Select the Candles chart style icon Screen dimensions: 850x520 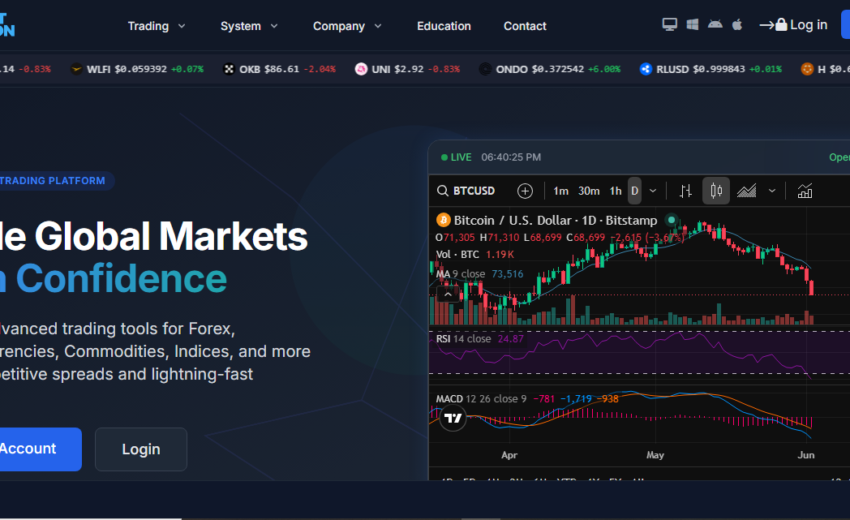tap(716, 191)
